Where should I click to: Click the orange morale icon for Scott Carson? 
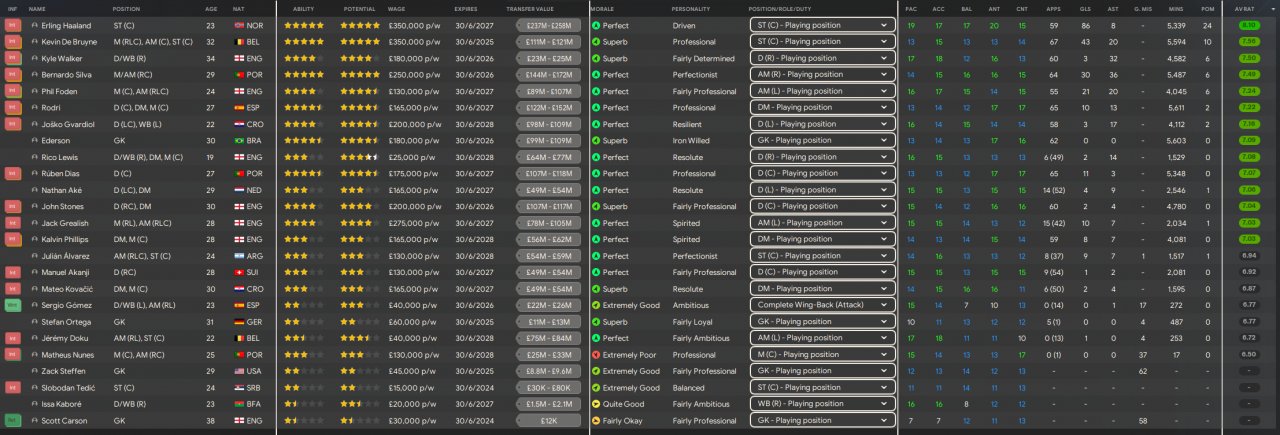596,420
